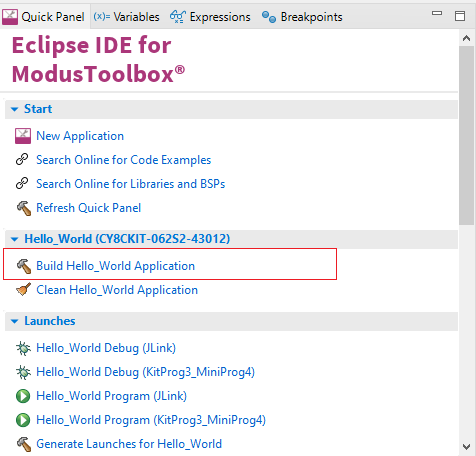Click the New Application icon
Viewport: 476px width, 456px height.
point(23,136)
